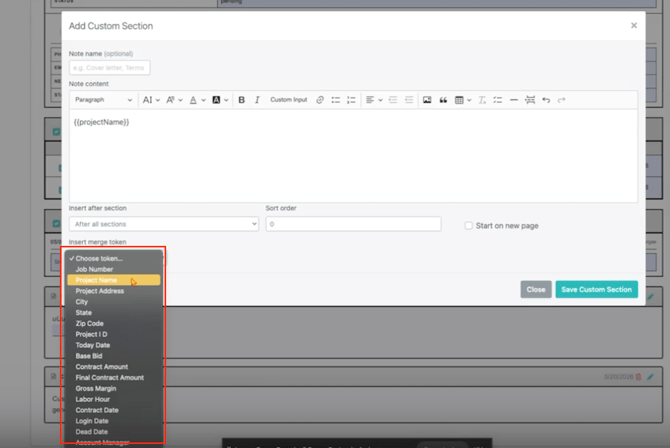Viewport: 670px width, 448px height.
Task: Insert a block quote
Action: (x=443, y=100)
